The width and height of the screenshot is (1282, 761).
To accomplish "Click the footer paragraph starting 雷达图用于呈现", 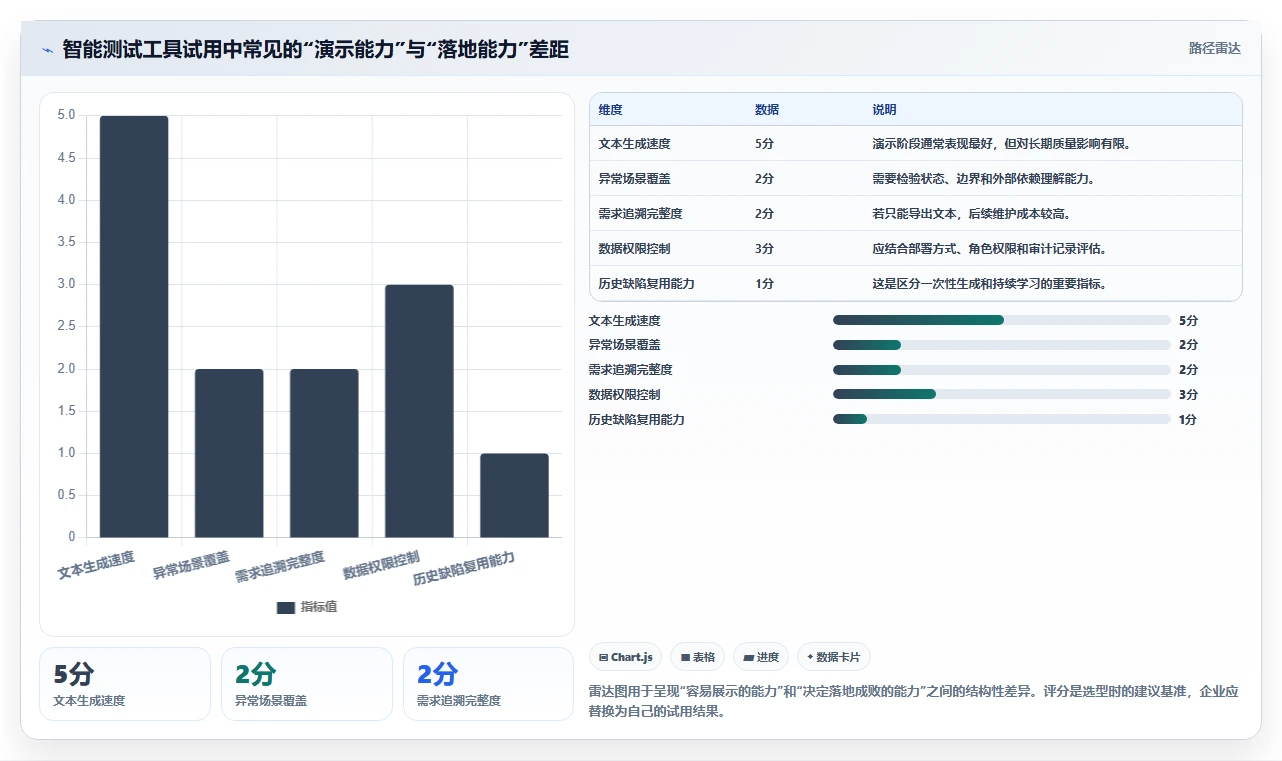I will coord(914,702).
